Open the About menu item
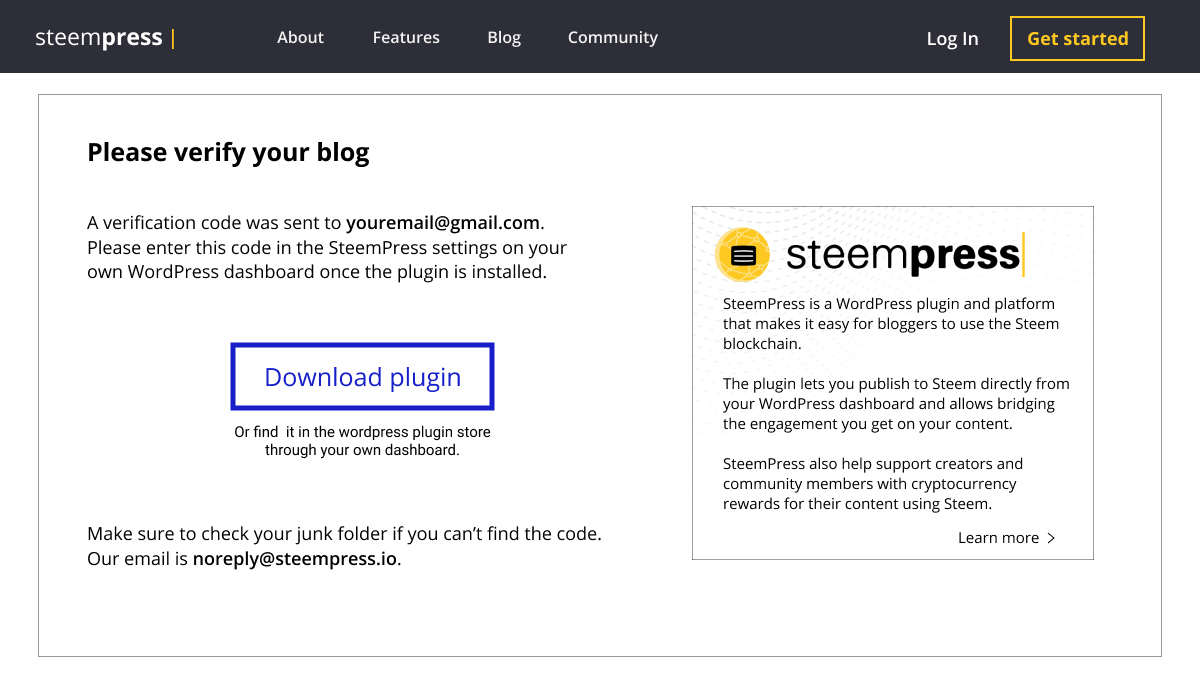The width and height of the screenshot is (1200, 678). click(300, 37)
